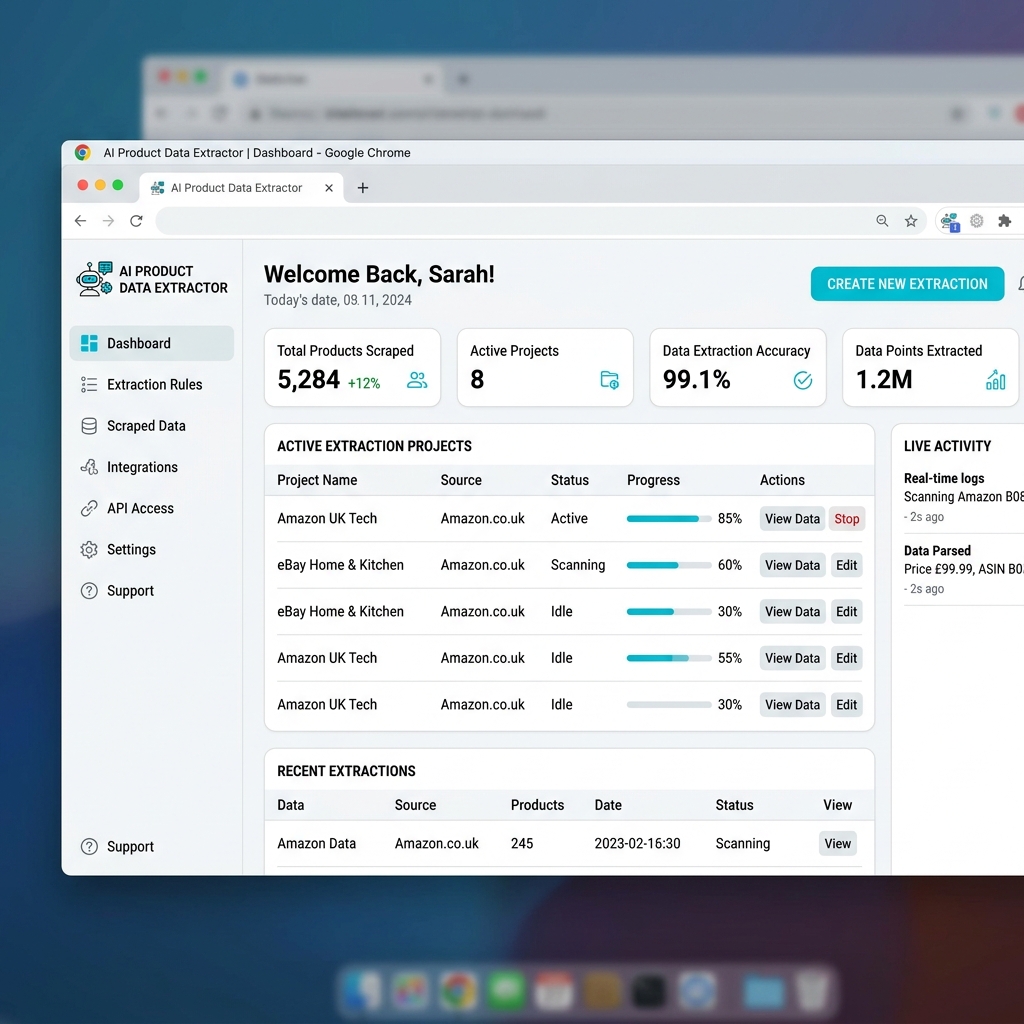Click the checkmark icon in Accuracy card
Image resolution: width=1024 pixels, height=1024 pixels.
point(803,380)
